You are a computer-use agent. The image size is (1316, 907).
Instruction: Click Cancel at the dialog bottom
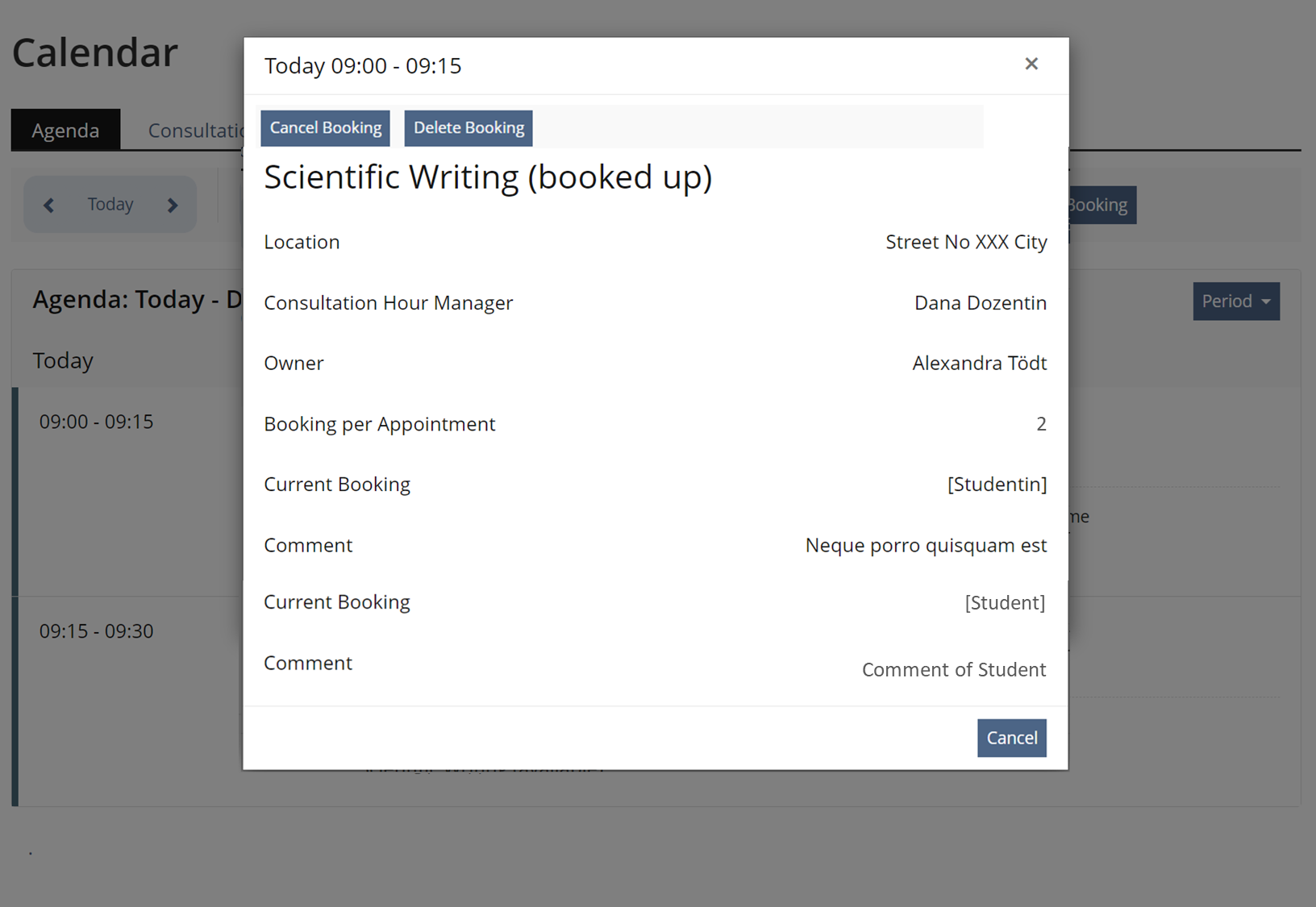[1011, 738]
